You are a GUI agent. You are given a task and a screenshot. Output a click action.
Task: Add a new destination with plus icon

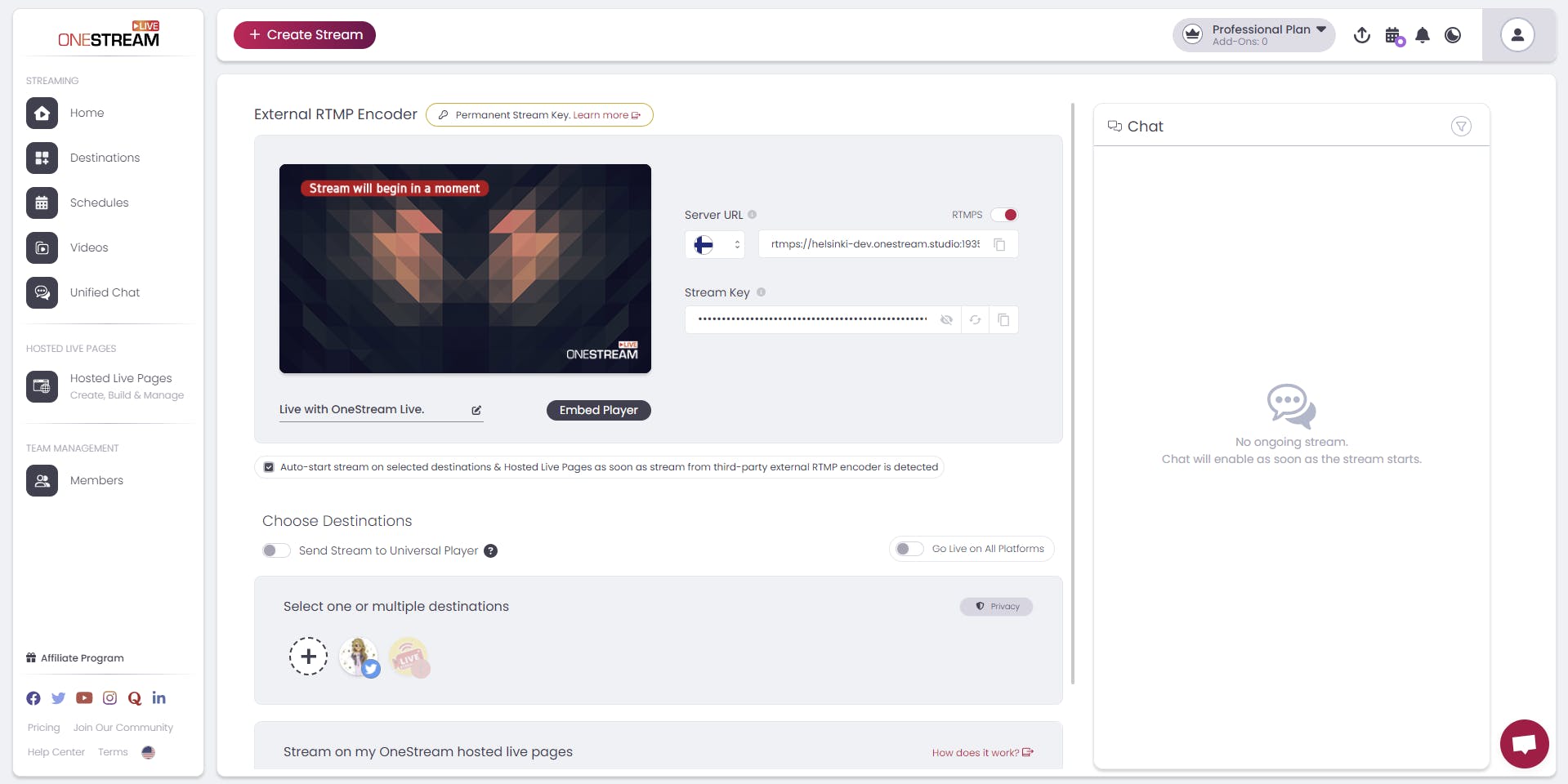(308, 656)
